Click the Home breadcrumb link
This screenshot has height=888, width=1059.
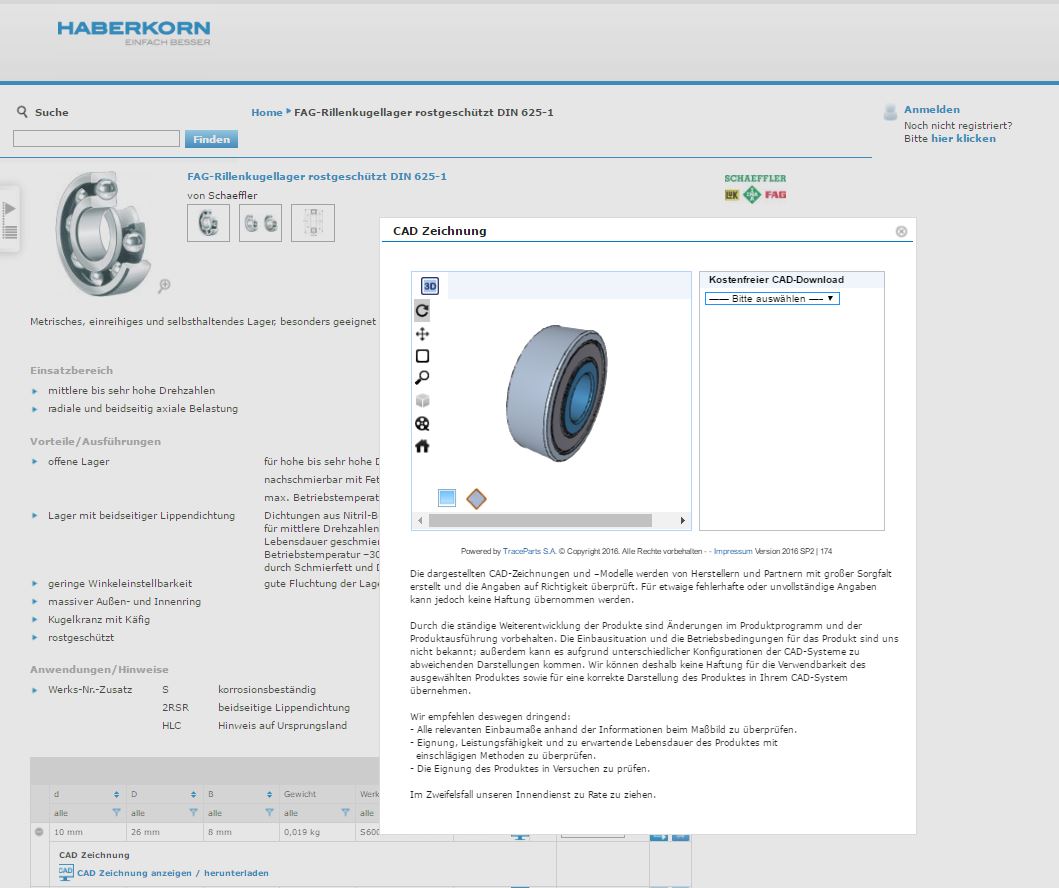(x=266, y=112)
